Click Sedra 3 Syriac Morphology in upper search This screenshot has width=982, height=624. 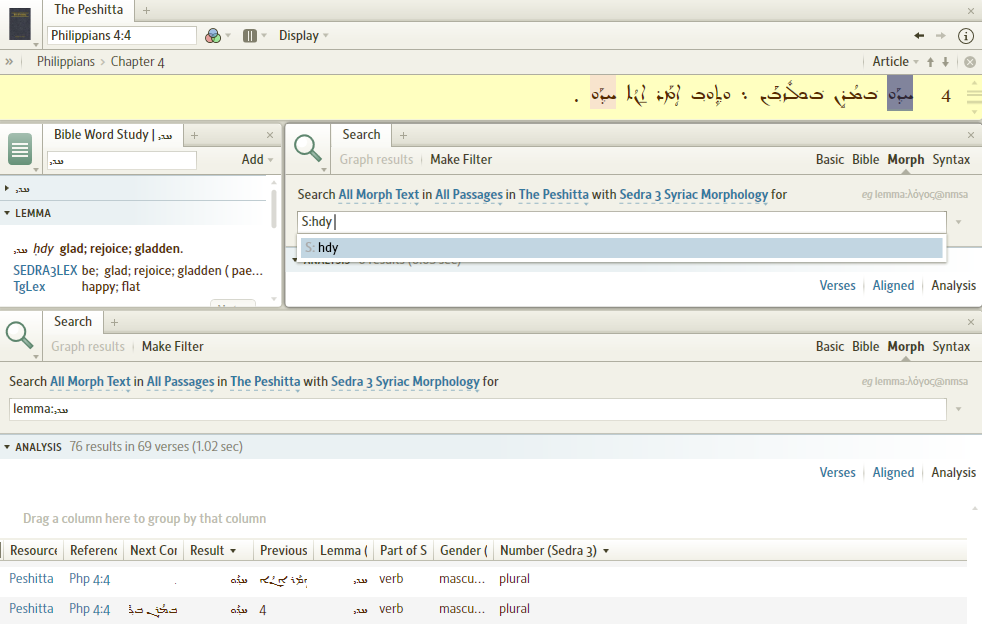[693, 195]
